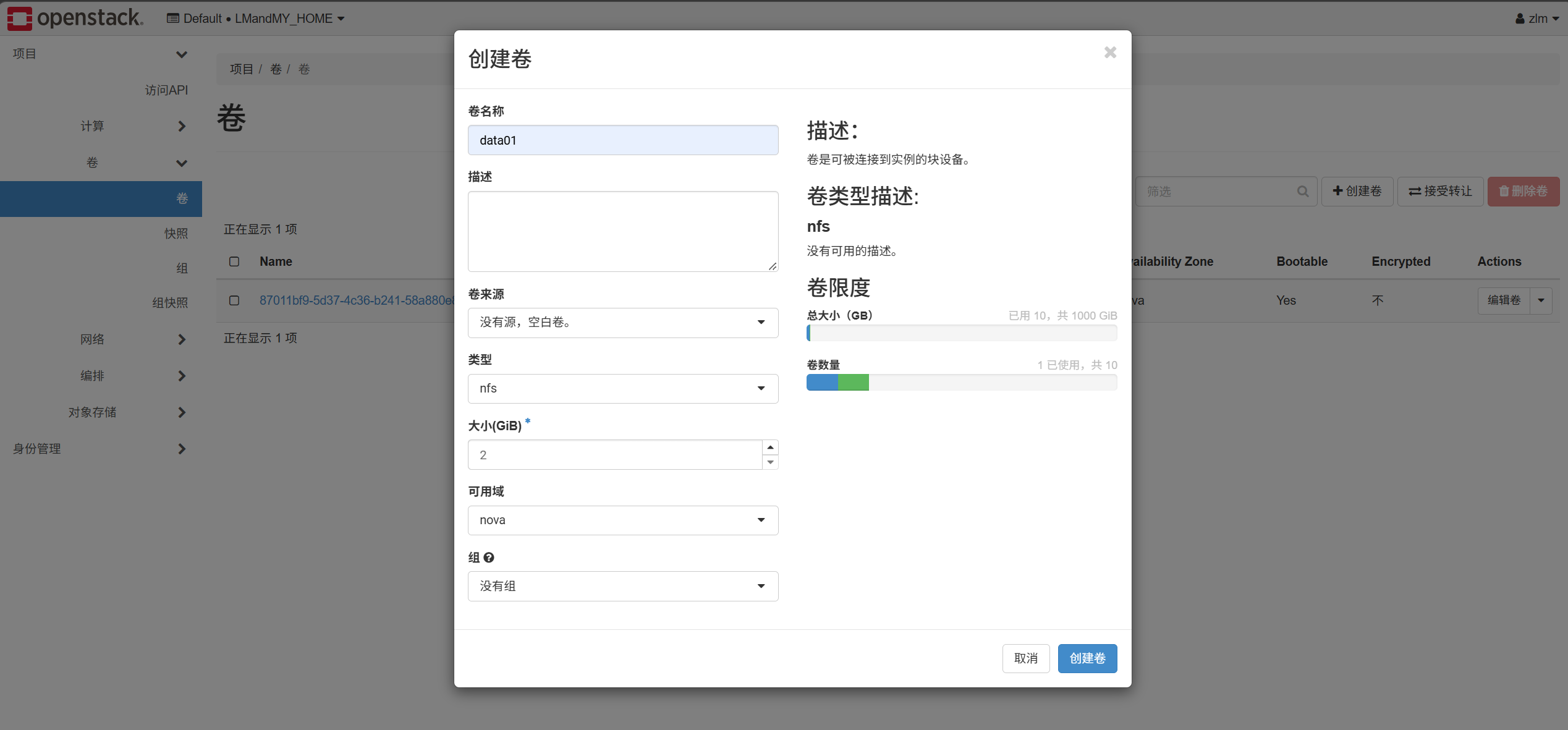Open the 组 没有组 dropdown

623,586
